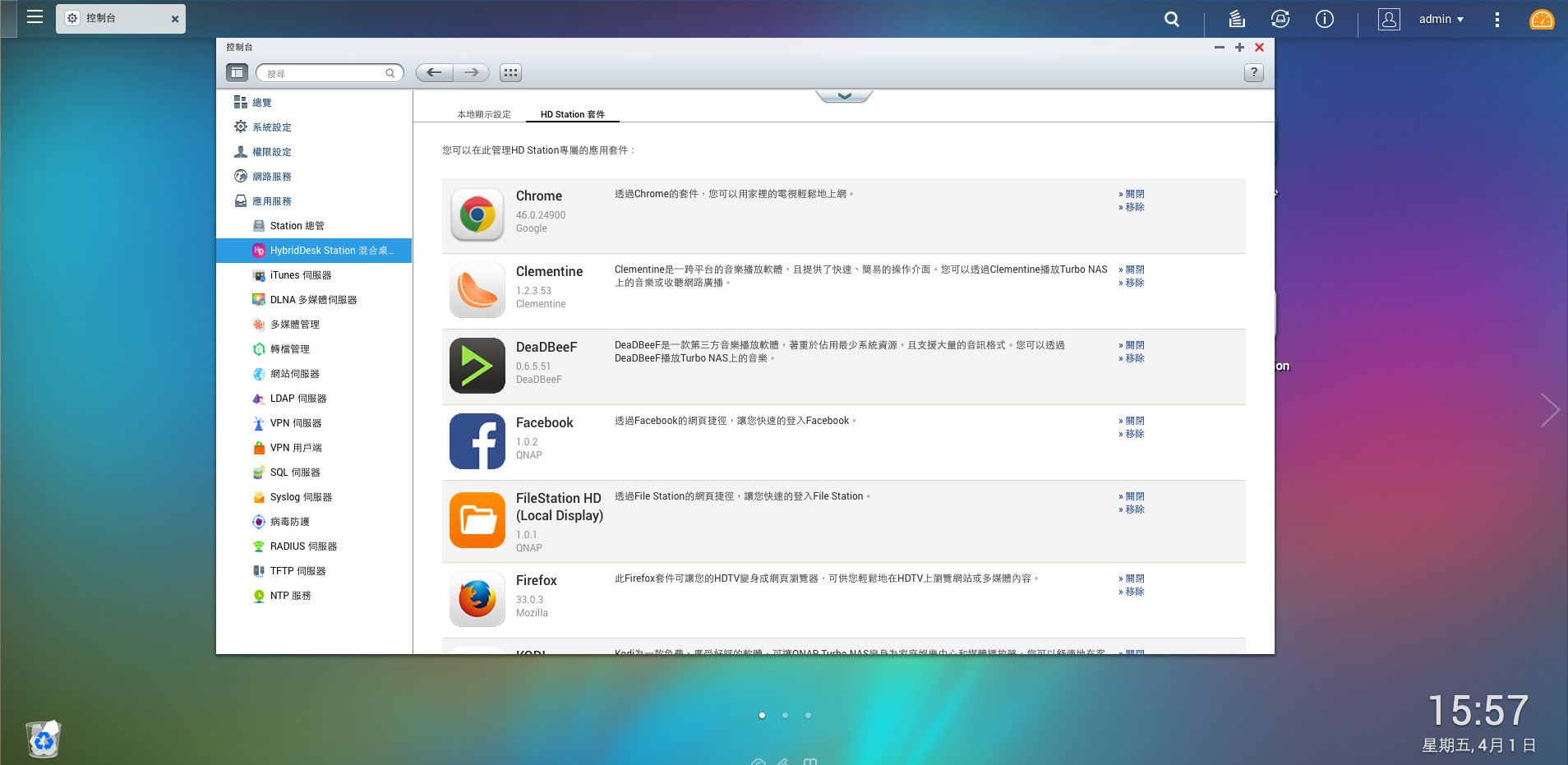Select 網站伺服器 in sidebar
The image size is (1568, 765).
pyautogui.click(x=314, y=373)
